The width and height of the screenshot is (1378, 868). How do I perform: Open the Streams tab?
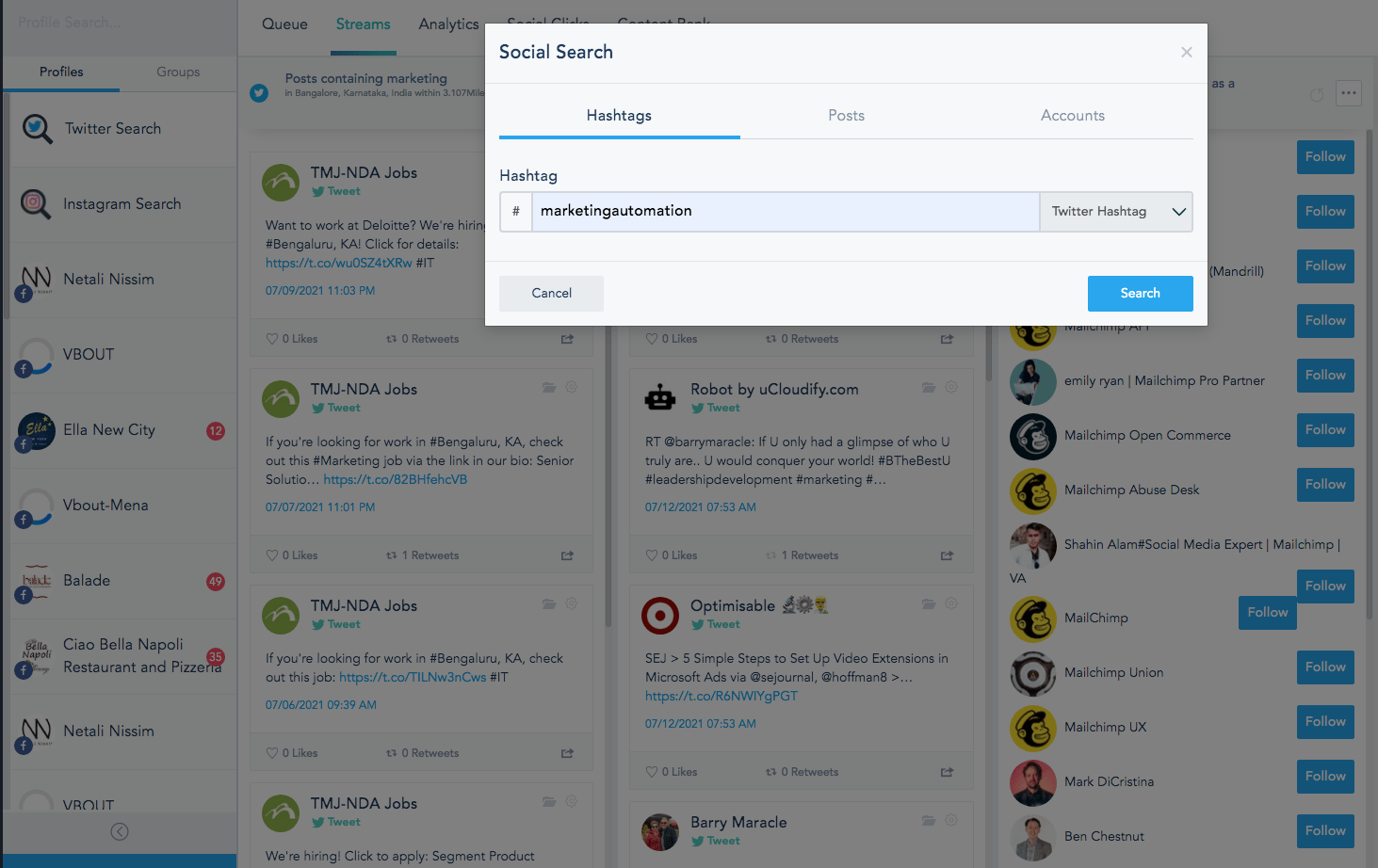coord(363,24)
